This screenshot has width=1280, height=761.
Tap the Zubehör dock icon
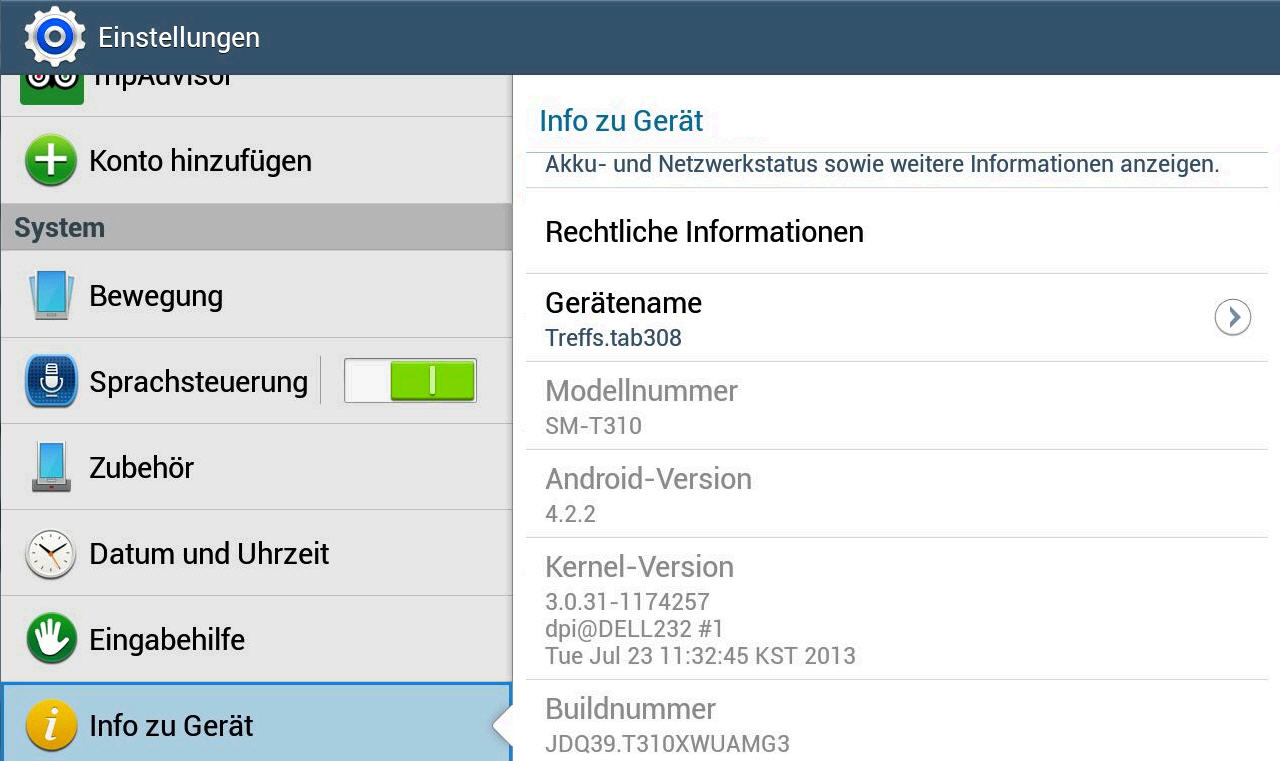point(51,467)
